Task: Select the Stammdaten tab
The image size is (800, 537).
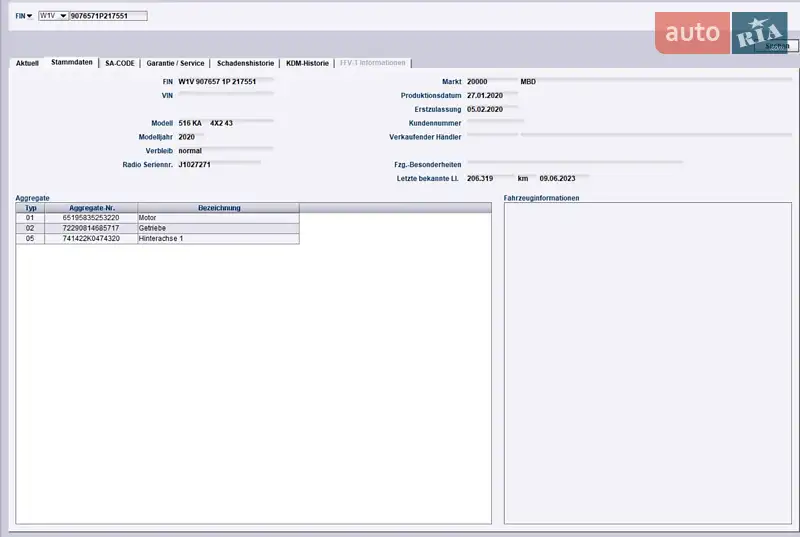Action: coord(72,63)
